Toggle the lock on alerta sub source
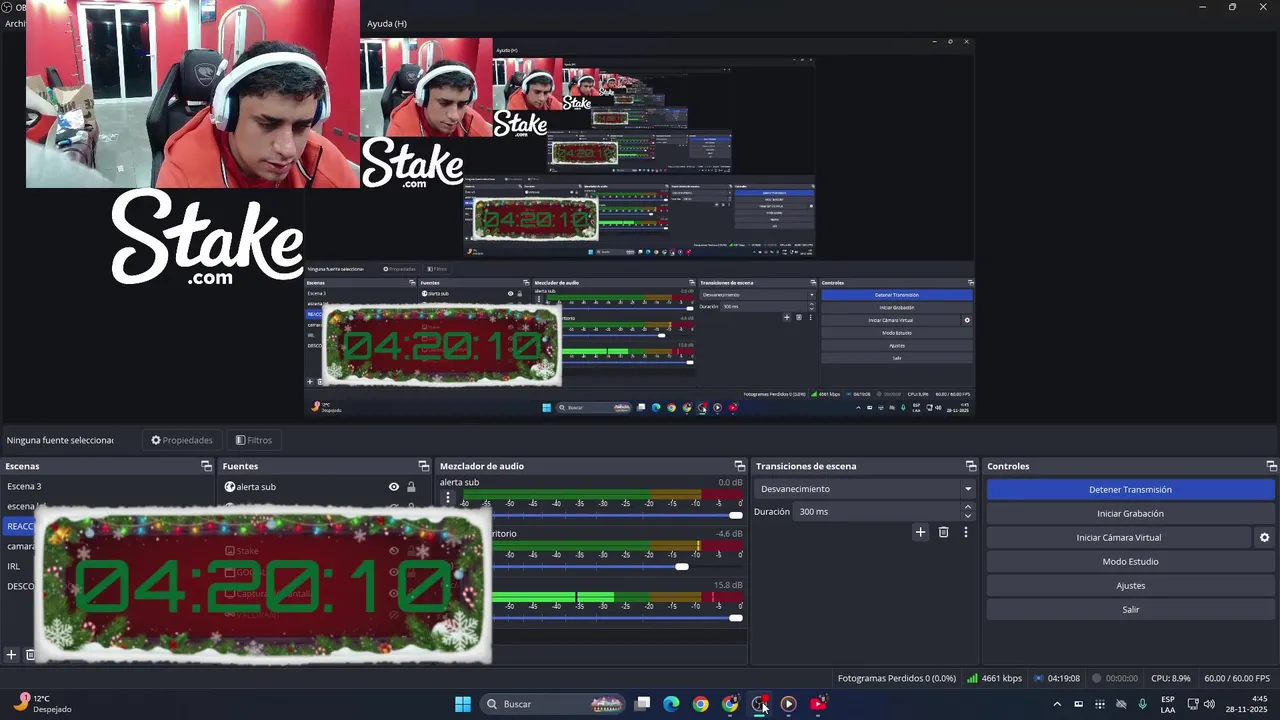Viewport: 1280px width, 720px height. tap(411, 487)
